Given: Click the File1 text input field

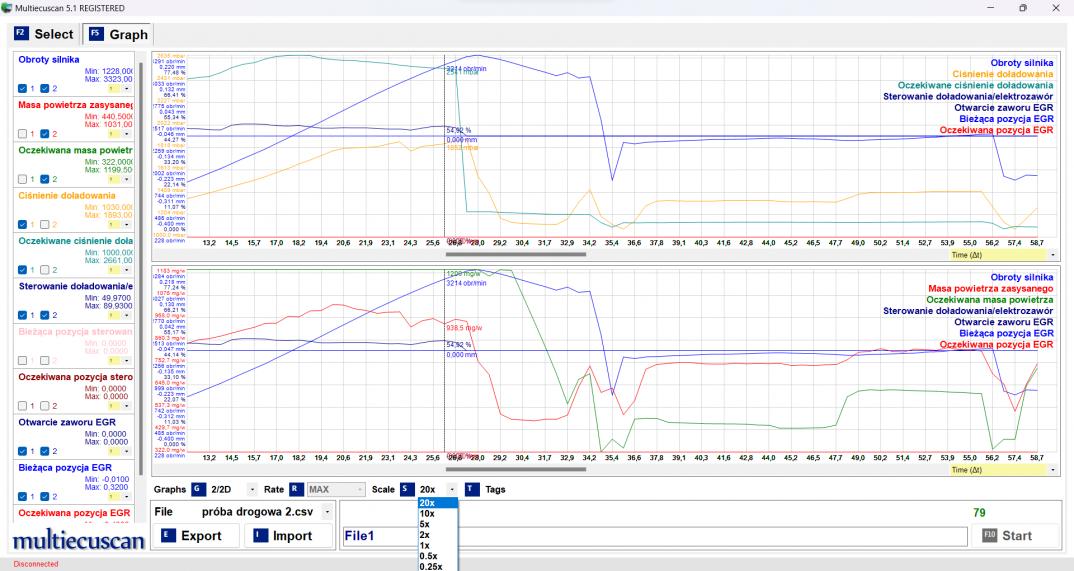Looking at the screenshot, I should click(x=654, y=536).
